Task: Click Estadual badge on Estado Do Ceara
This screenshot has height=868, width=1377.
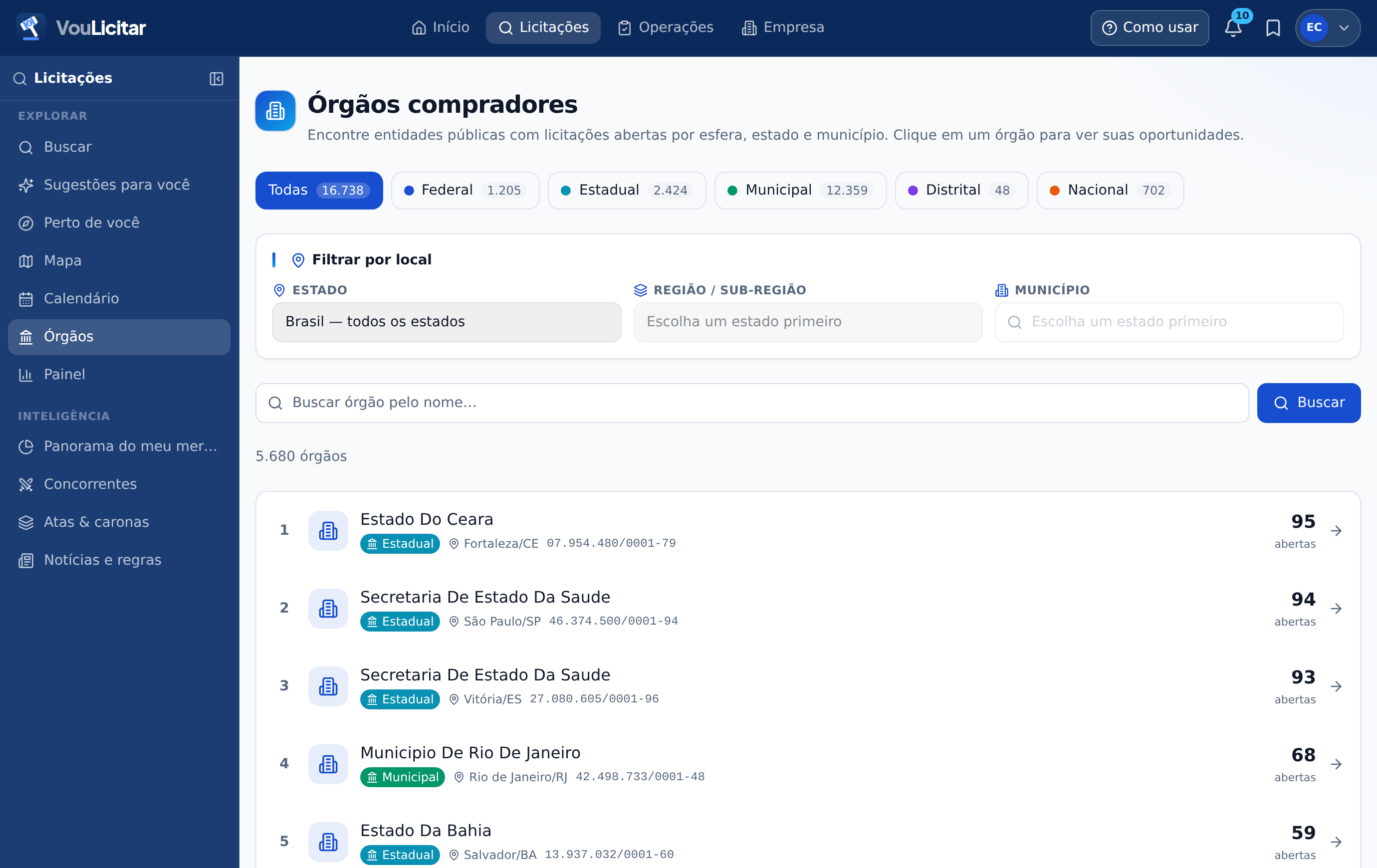Action: pyautogui.click(x=400, y=543)
